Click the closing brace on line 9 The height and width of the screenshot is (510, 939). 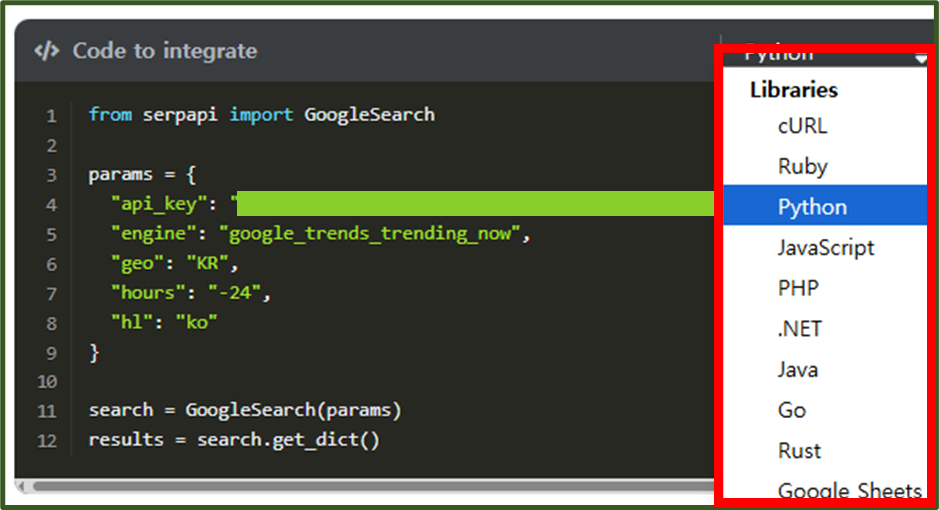[94, 353]
